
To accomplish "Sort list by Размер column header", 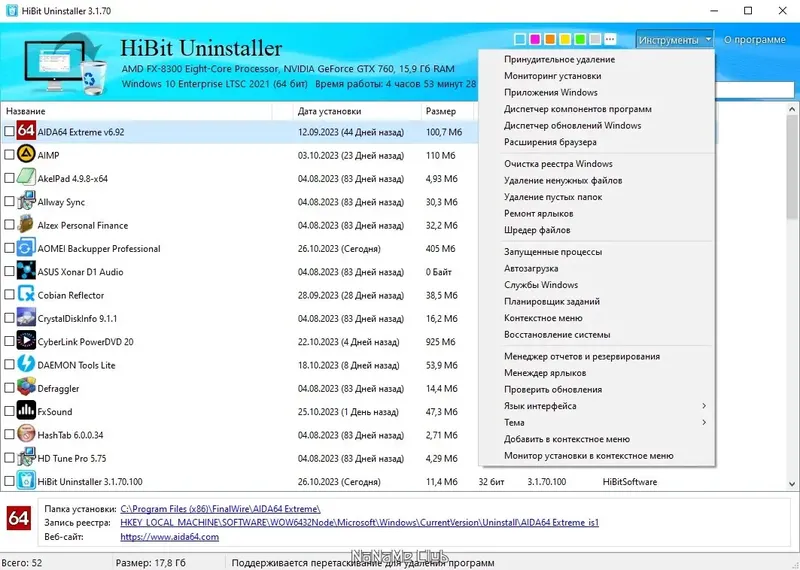I will (447, 111).
